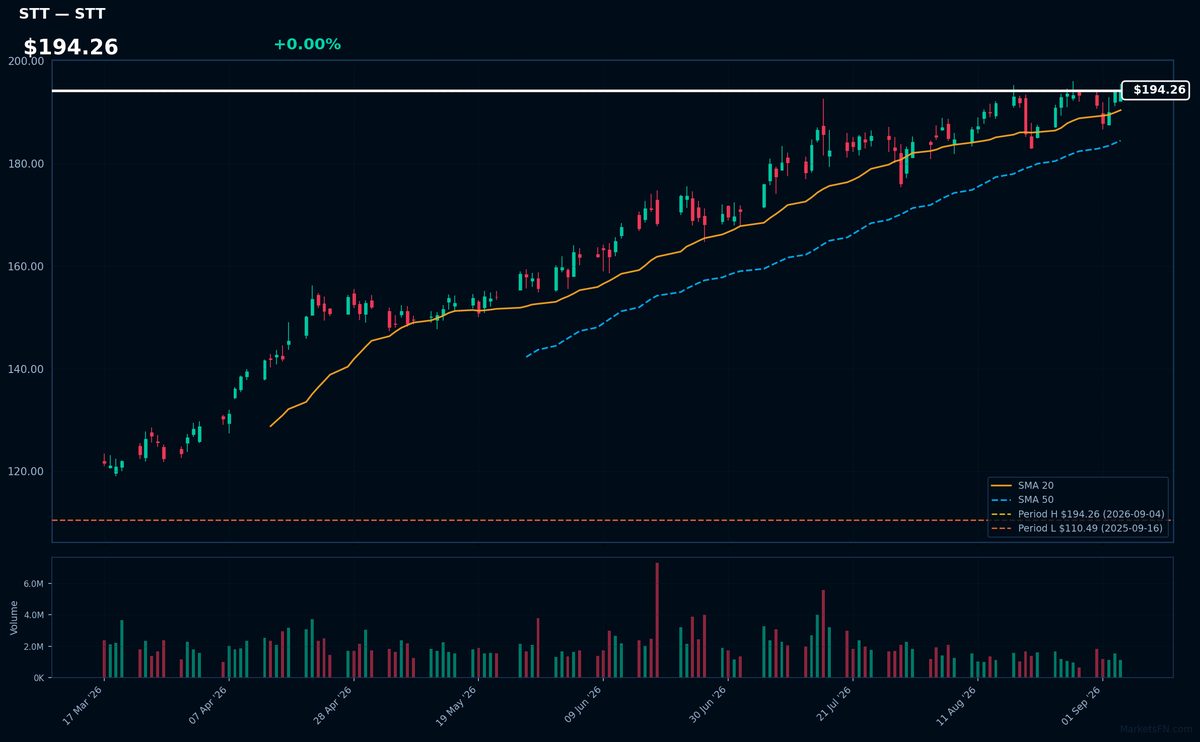This screenshot has width=1200, height=742.
Task: Click the 2.0M volume axis label
Action: click(x=34, y=647)
